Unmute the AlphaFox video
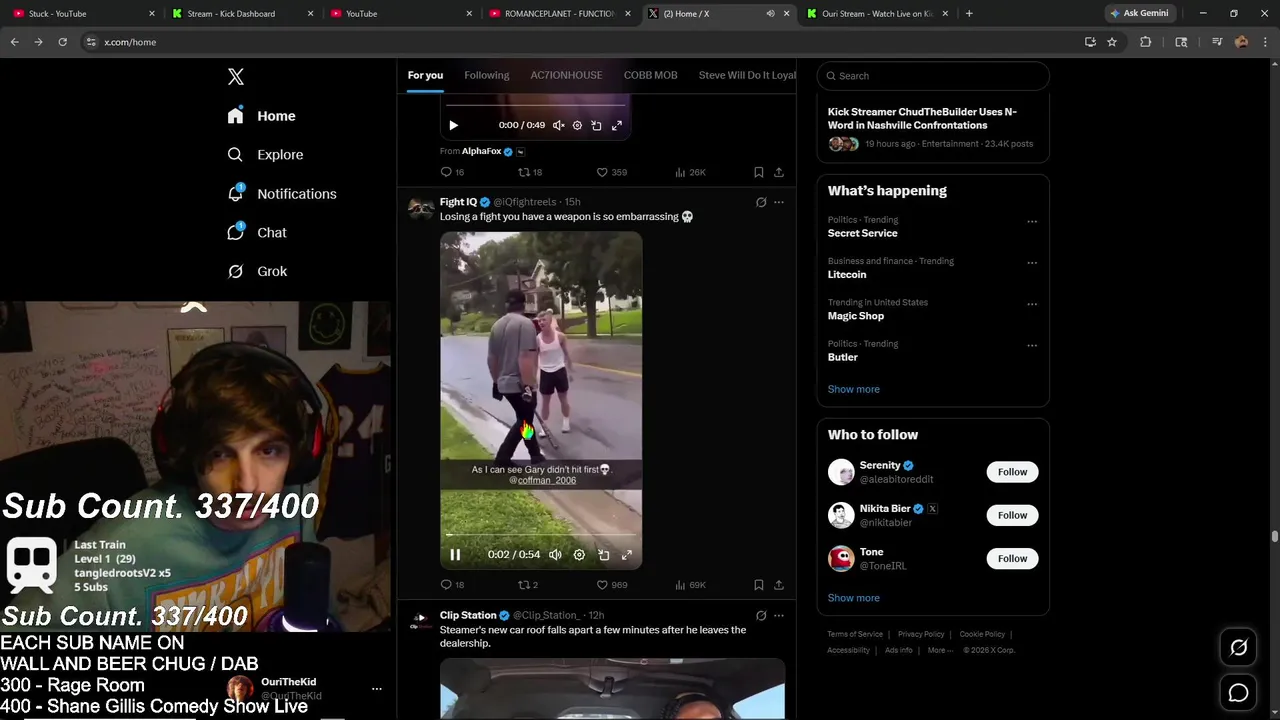The width and height of the screenshot is (1280, 720). 558,125
